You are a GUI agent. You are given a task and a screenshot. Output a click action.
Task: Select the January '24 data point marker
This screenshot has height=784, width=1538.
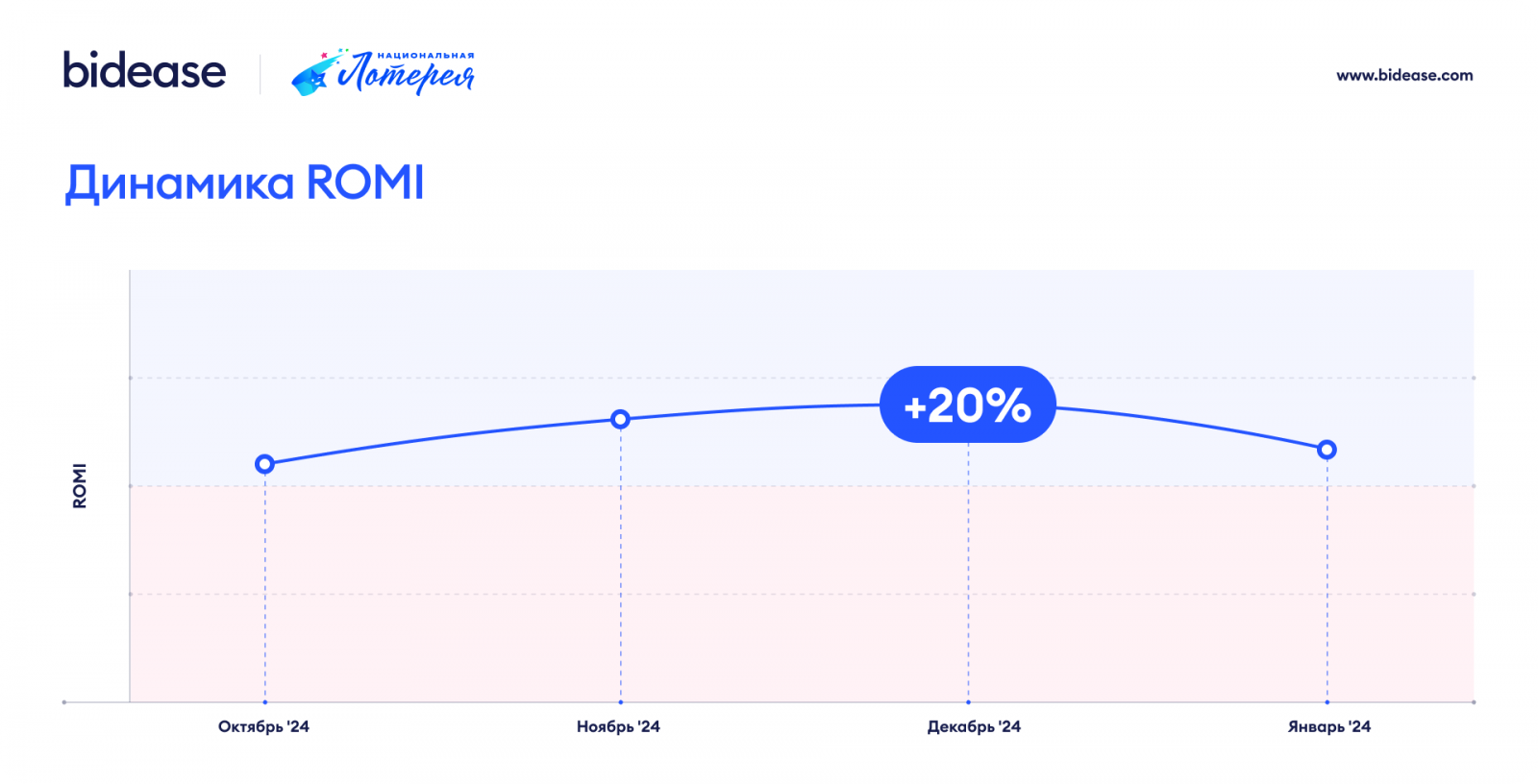1327,450
